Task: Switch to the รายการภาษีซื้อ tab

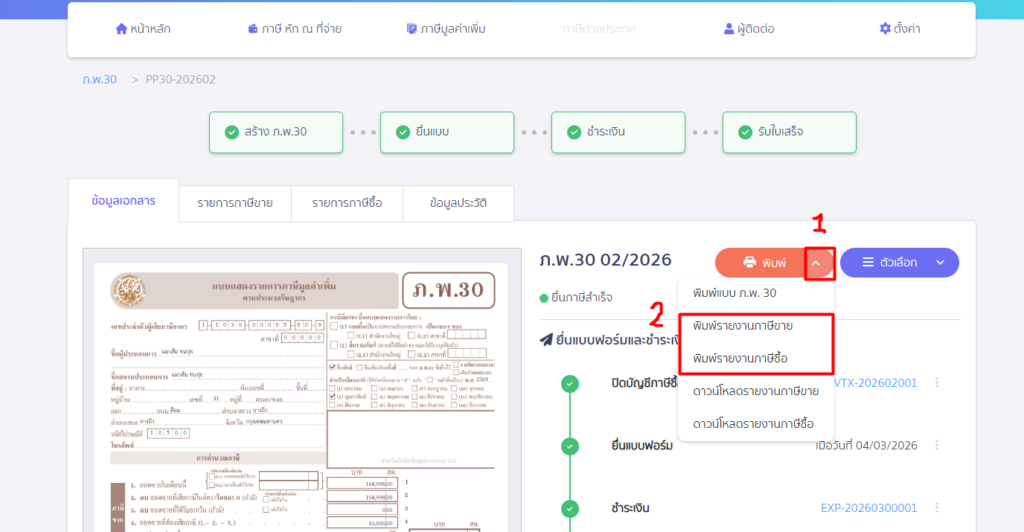Action: pos(346,203)
